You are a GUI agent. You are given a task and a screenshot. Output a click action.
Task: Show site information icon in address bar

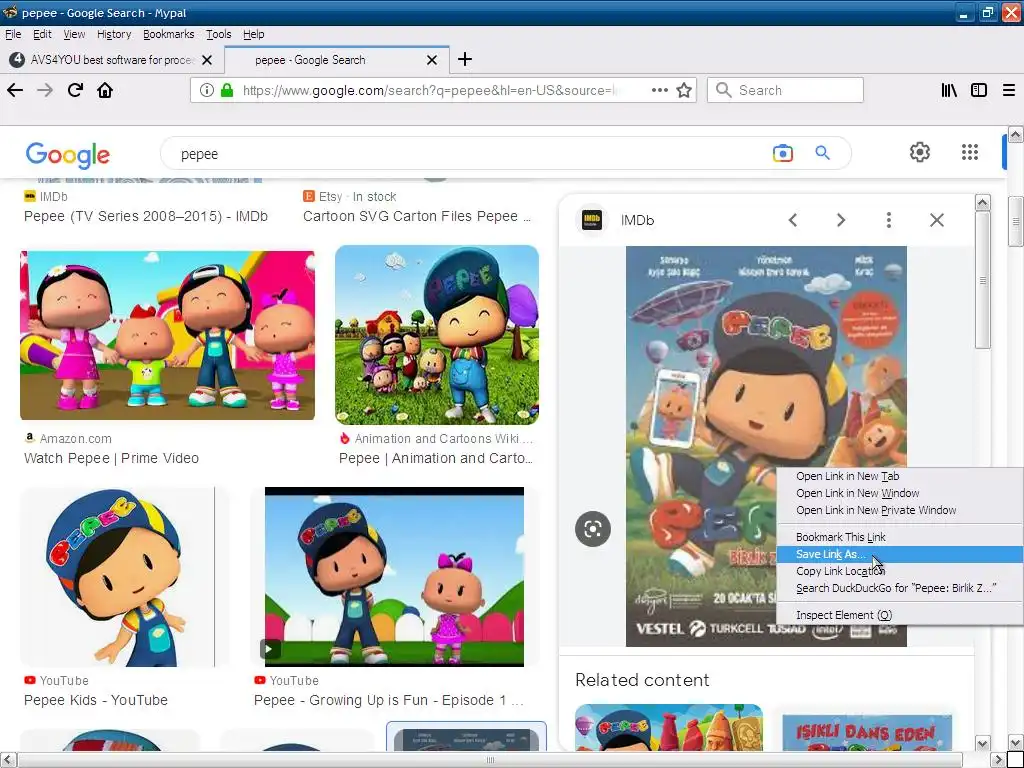pyautogui.click(x=206, y=90)
